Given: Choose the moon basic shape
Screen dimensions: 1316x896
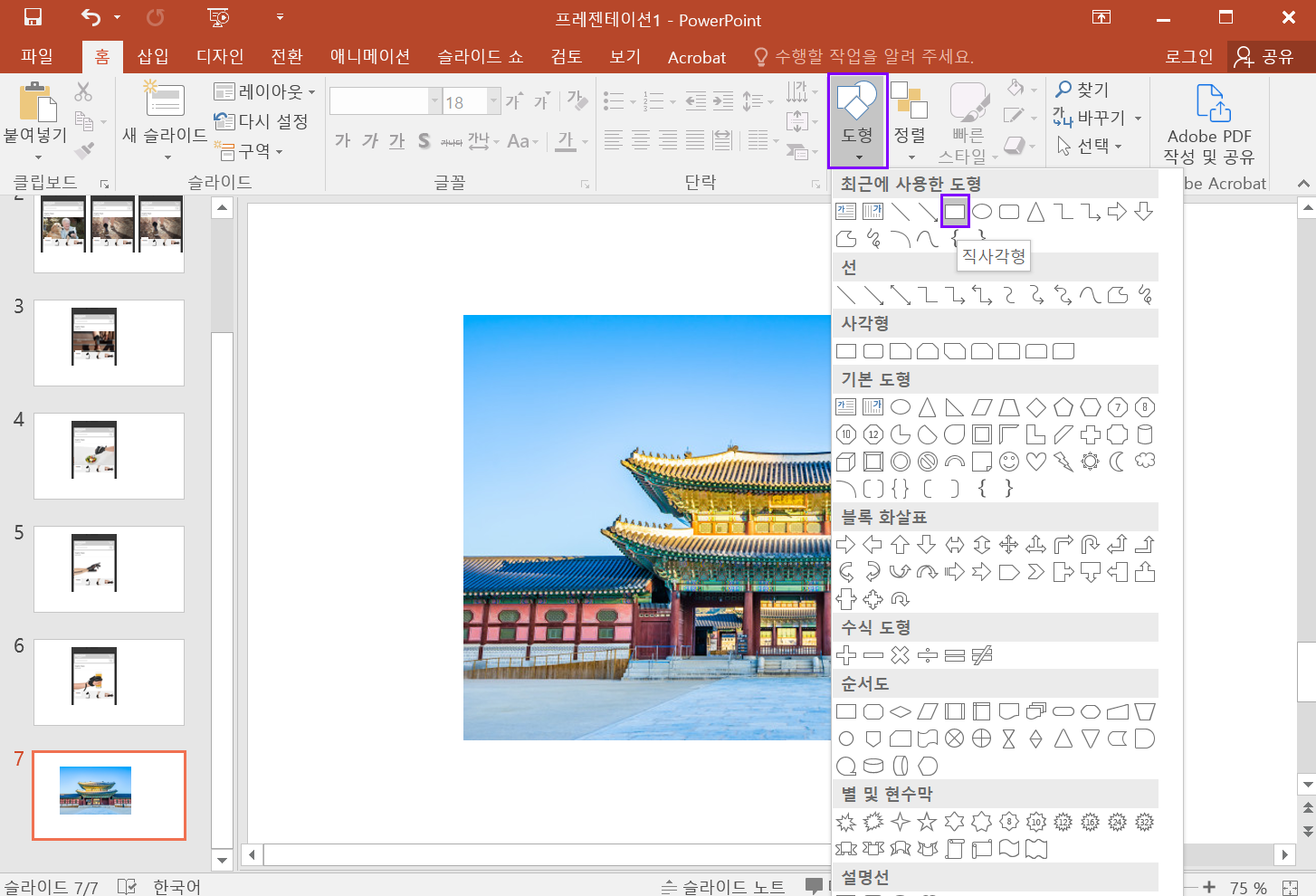Looking at the screenshot, I should [1118, 462].
